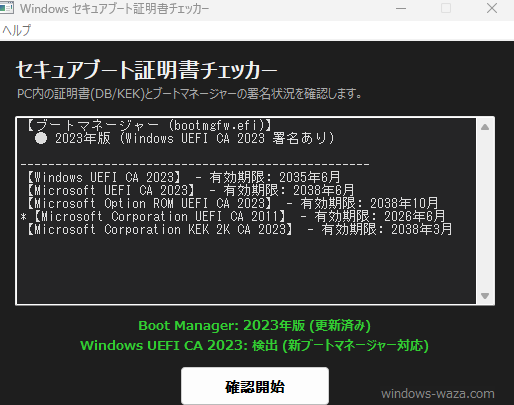Click the Microsoft Option ROM UEFI CA 2023 row
Image resolution: width=514 pixels, height=405 pixels.
point(233,203)
